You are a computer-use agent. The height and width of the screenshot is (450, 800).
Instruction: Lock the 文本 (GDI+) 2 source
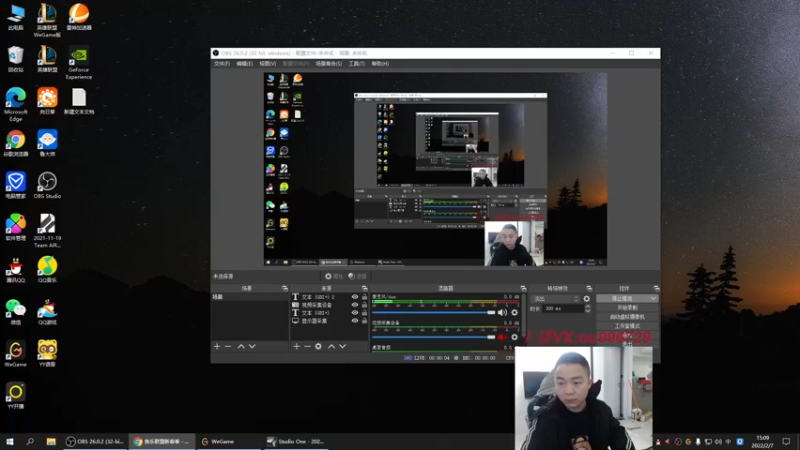(x=364, y=296)
